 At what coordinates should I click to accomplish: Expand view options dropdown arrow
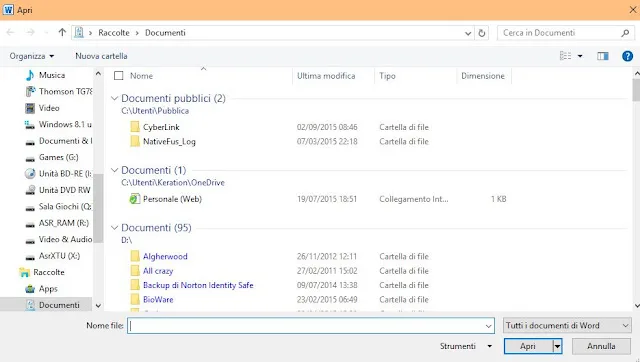580,56
